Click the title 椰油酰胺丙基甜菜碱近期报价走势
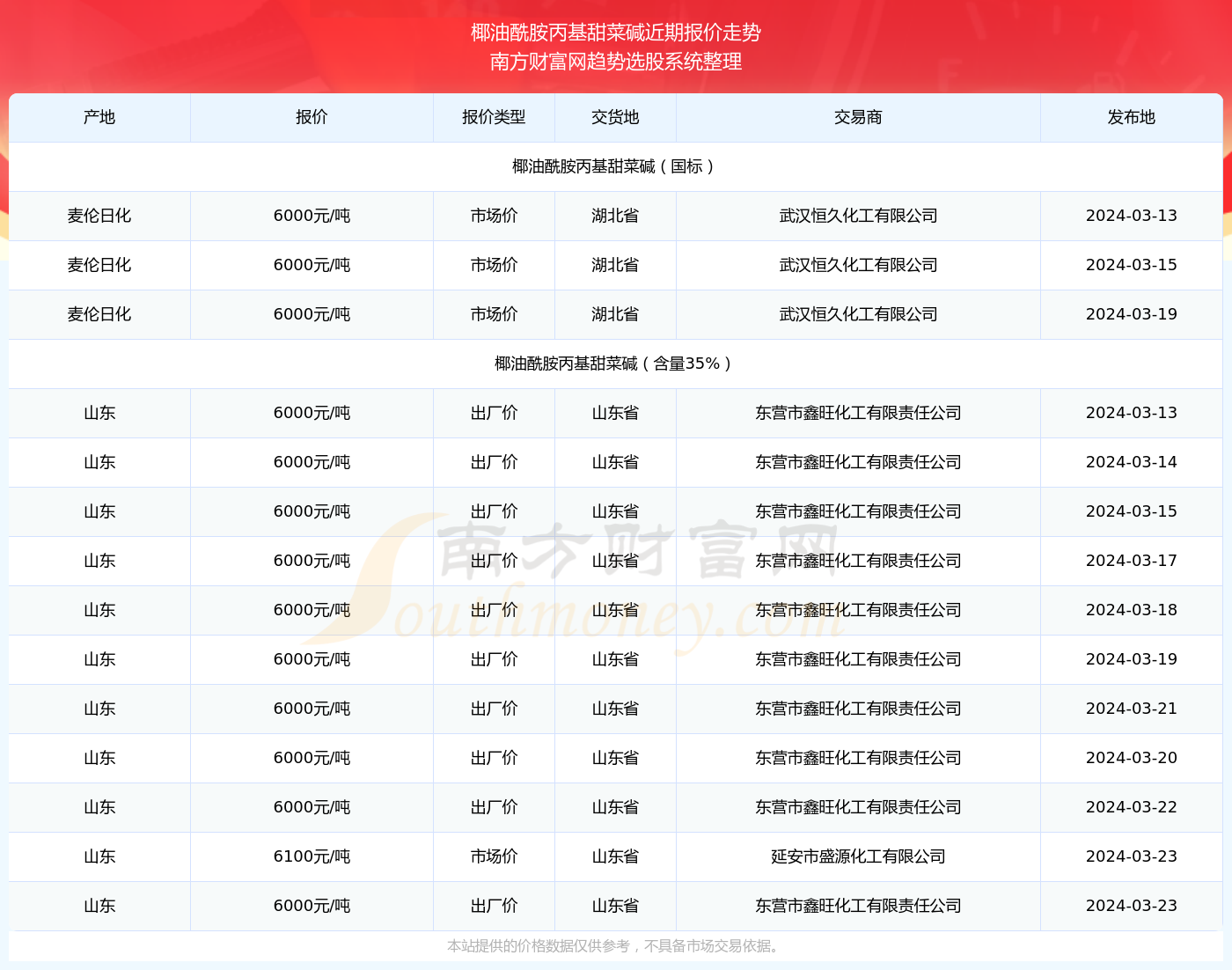The image size is (1232, 970). (616, 33)
